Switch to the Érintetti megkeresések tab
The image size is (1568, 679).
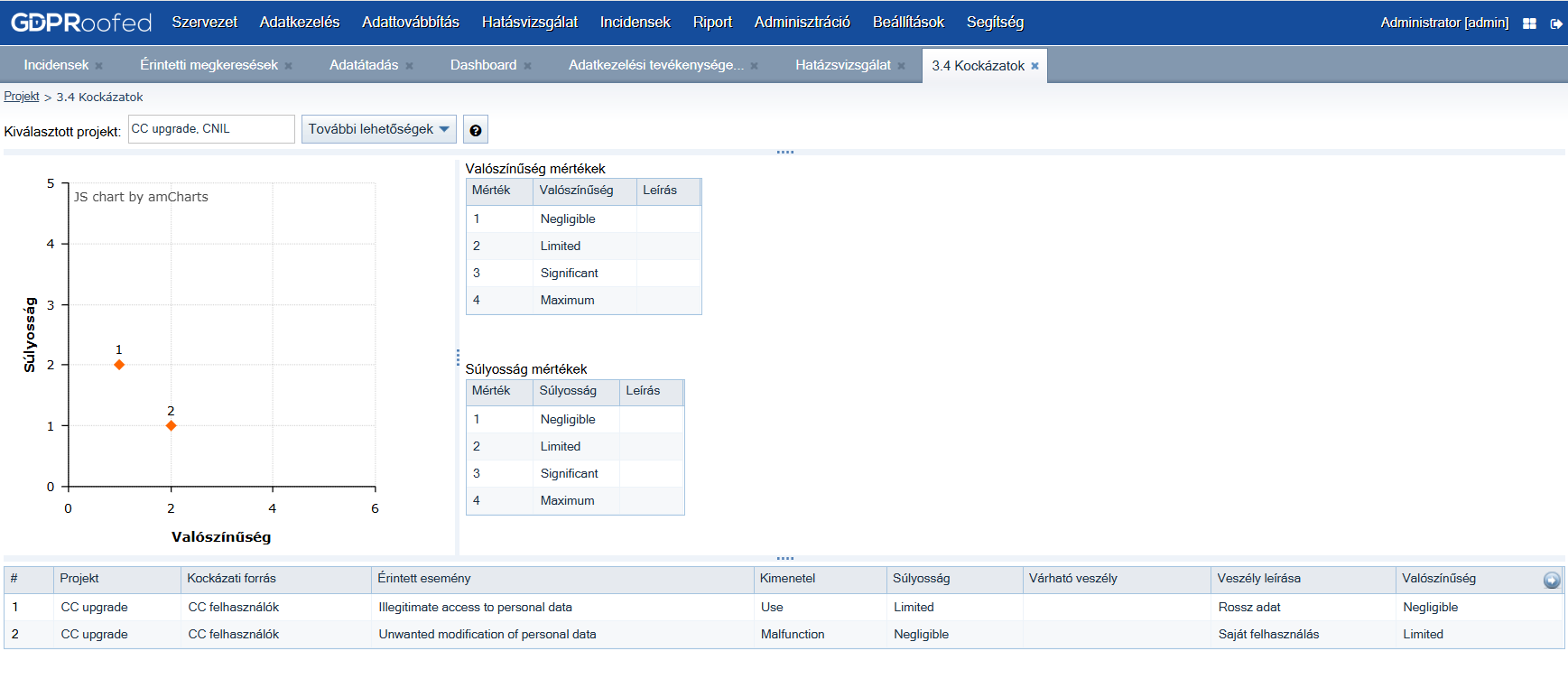[x=209, y=65]
